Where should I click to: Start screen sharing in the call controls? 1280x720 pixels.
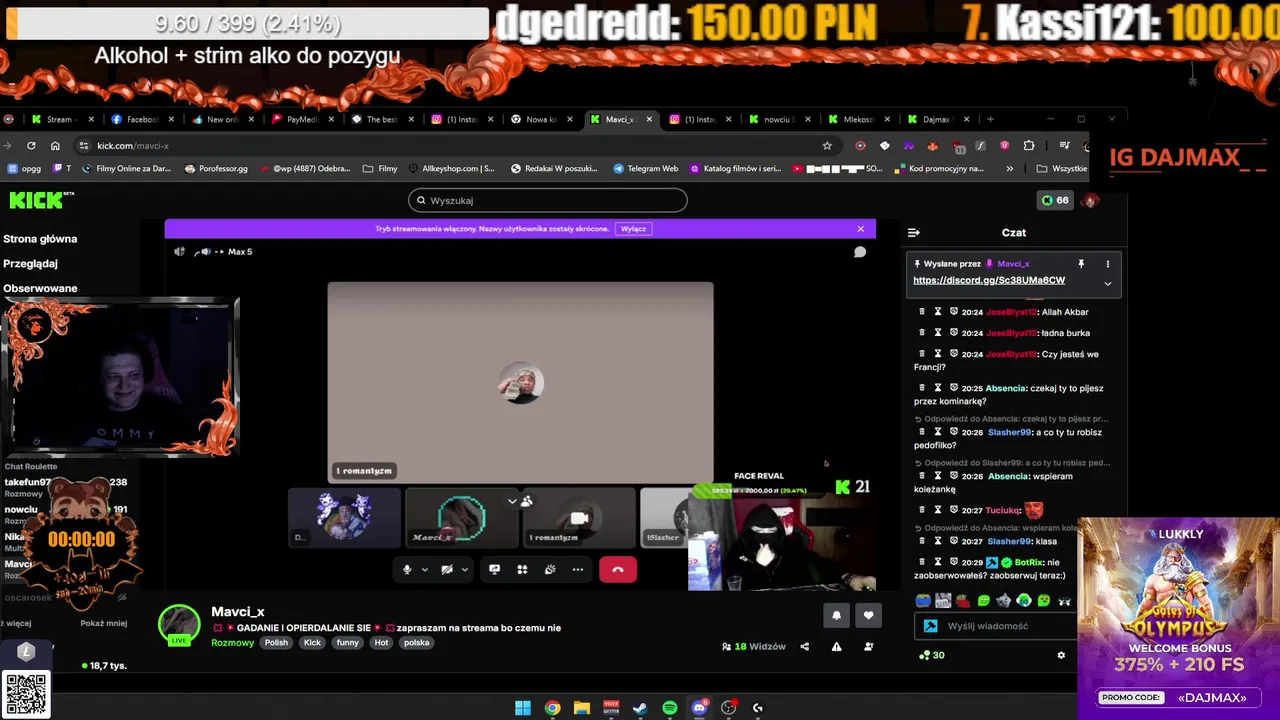494,569
